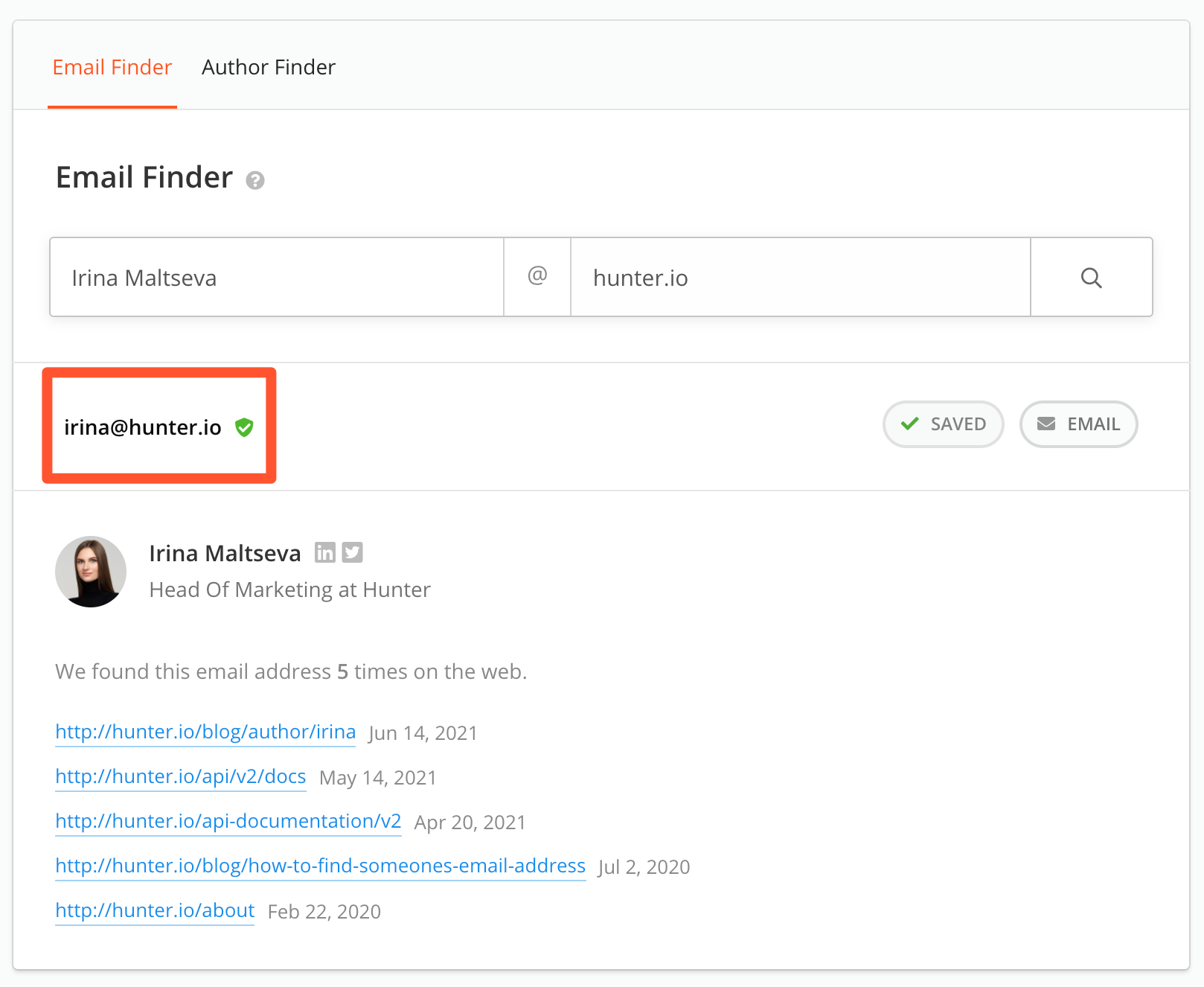Click the EMAIL button
The height and width of the screenshot is (987, 1204).
[1079, 424]
